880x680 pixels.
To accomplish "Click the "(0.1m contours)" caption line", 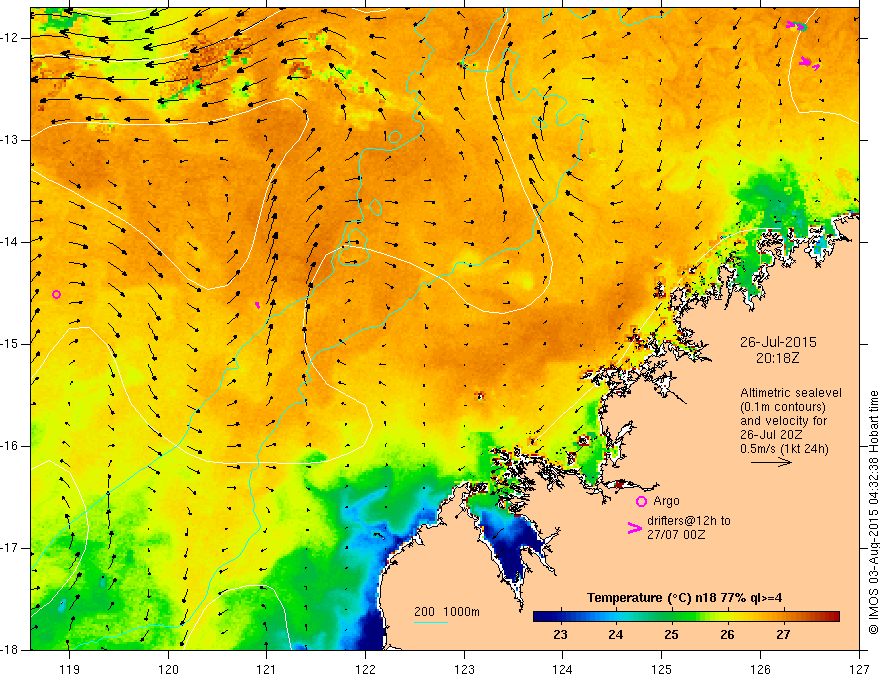I will [783, 407].
